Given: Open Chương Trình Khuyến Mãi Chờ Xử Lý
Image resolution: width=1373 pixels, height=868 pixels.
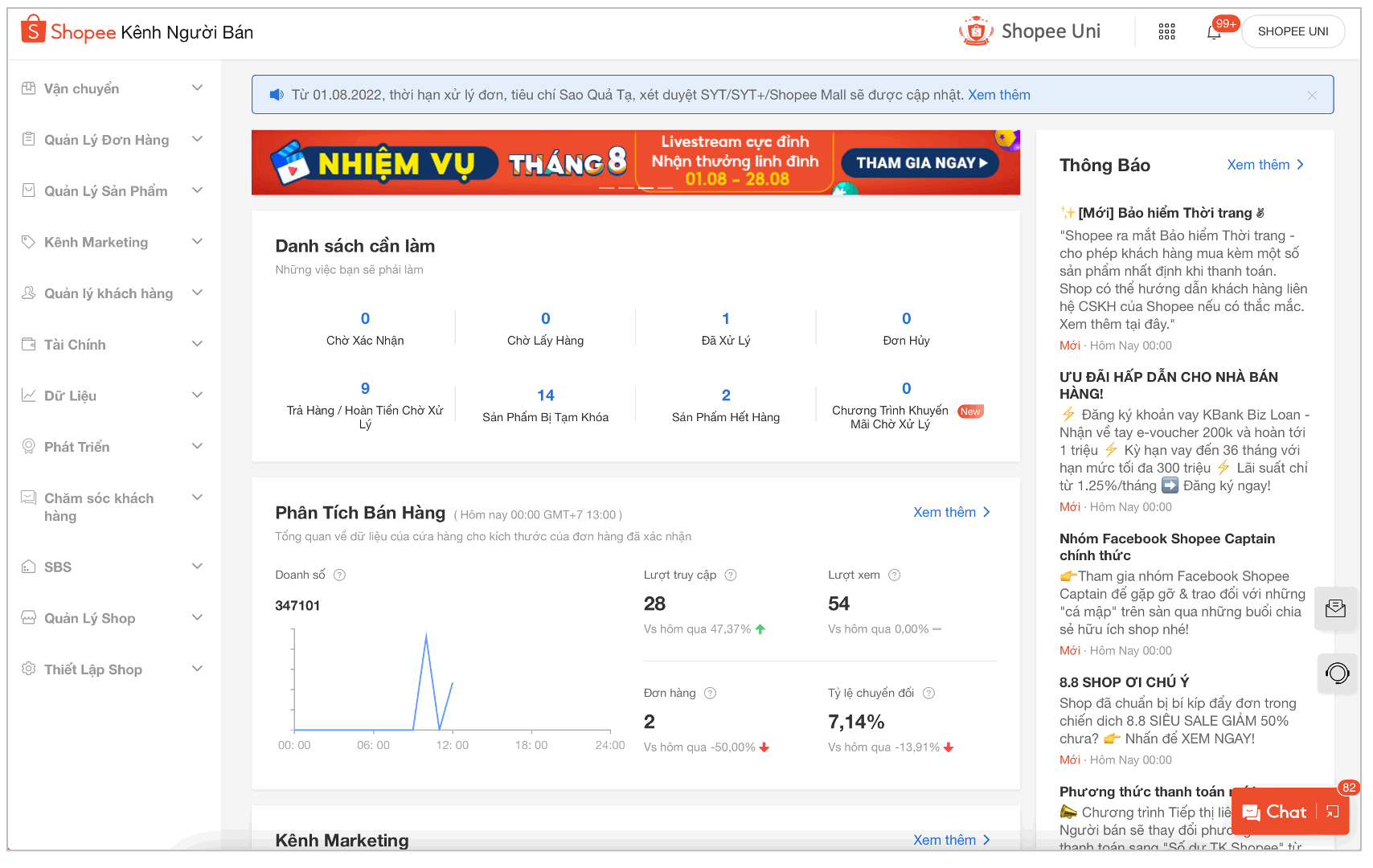Looking at the screenshot, I should [906, 405].
